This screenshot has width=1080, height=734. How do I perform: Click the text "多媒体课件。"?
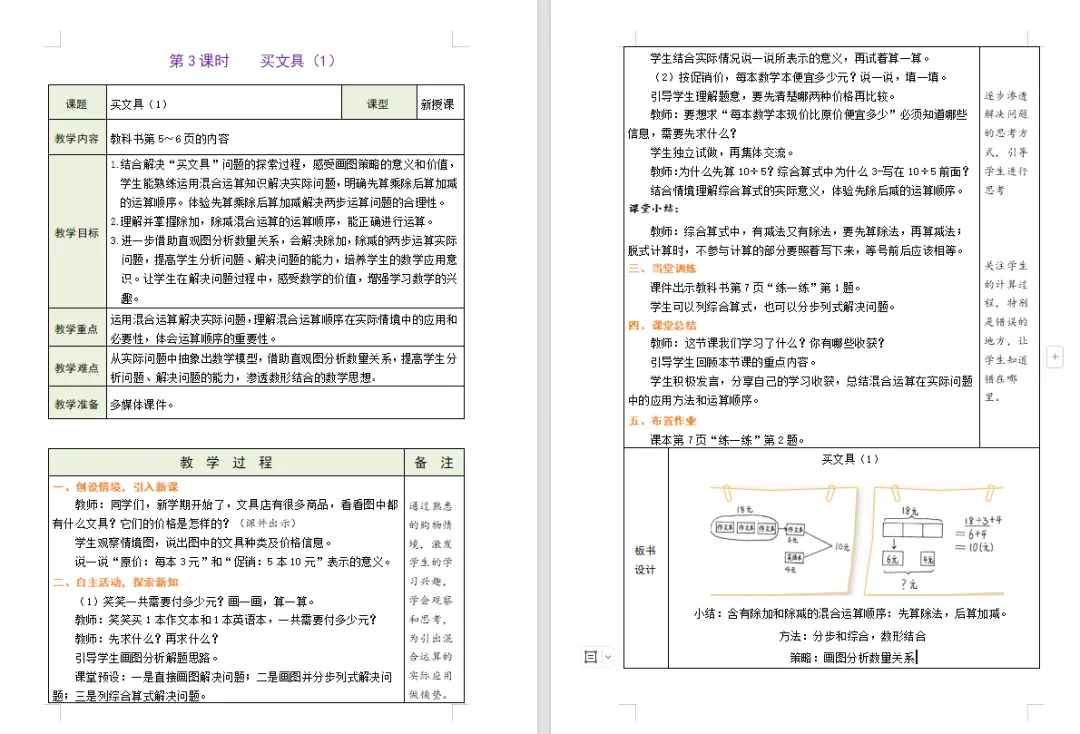pyautogui.click(x=142, y=404)
